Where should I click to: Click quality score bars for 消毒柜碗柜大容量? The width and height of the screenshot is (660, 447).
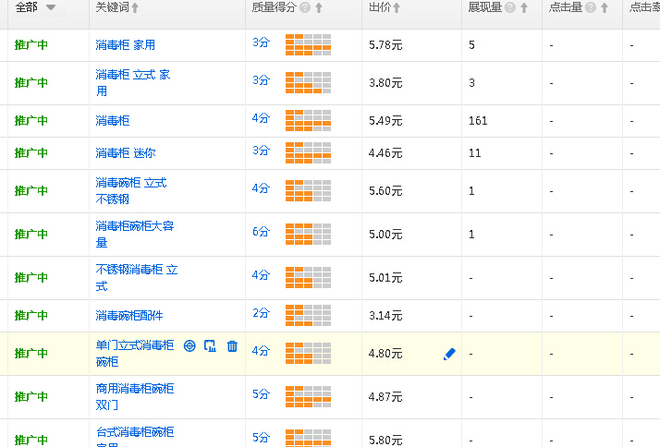point(307,235)
